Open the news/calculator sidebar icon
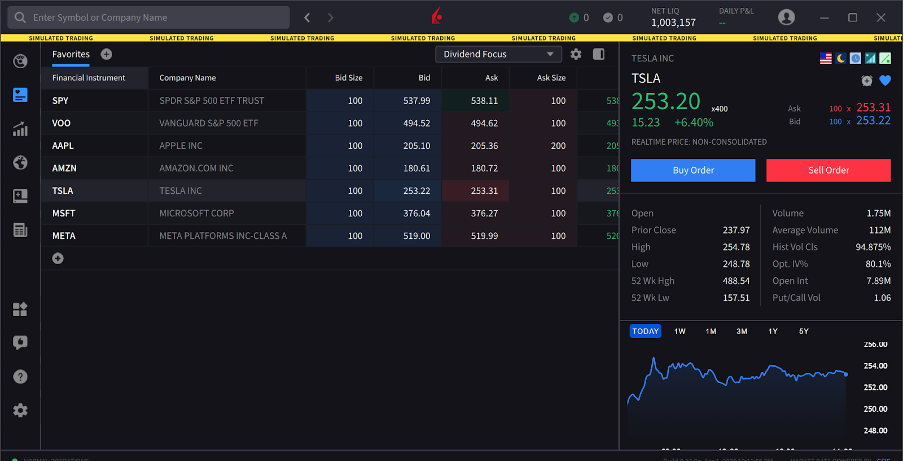The width and height of the screenshot is (904, 461). (20, 230)
